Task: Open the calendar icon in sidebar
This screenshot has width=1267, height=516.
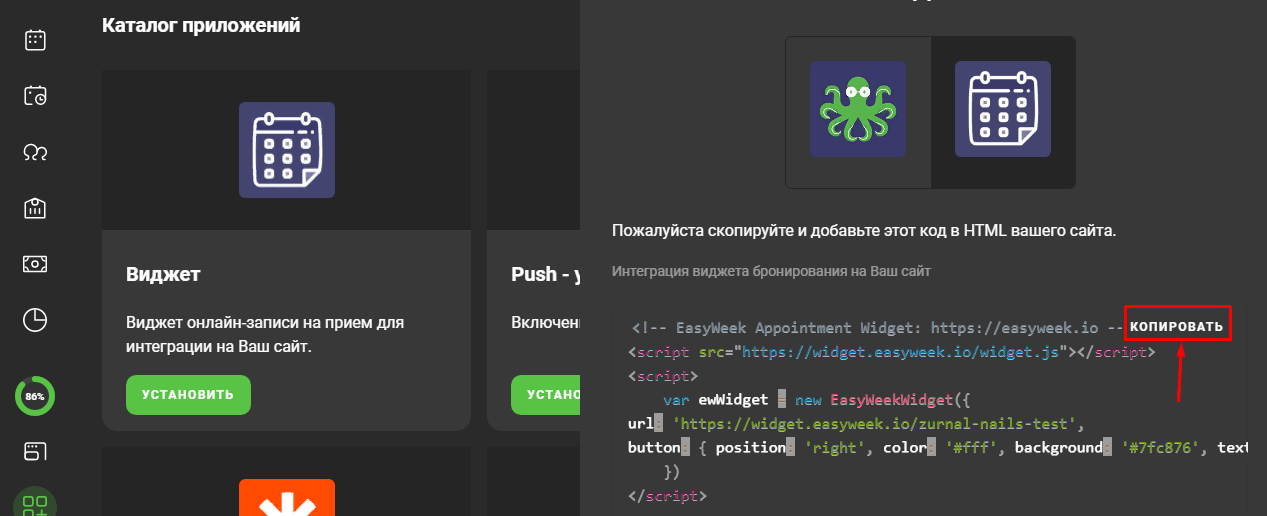Action: click(35, 40)
